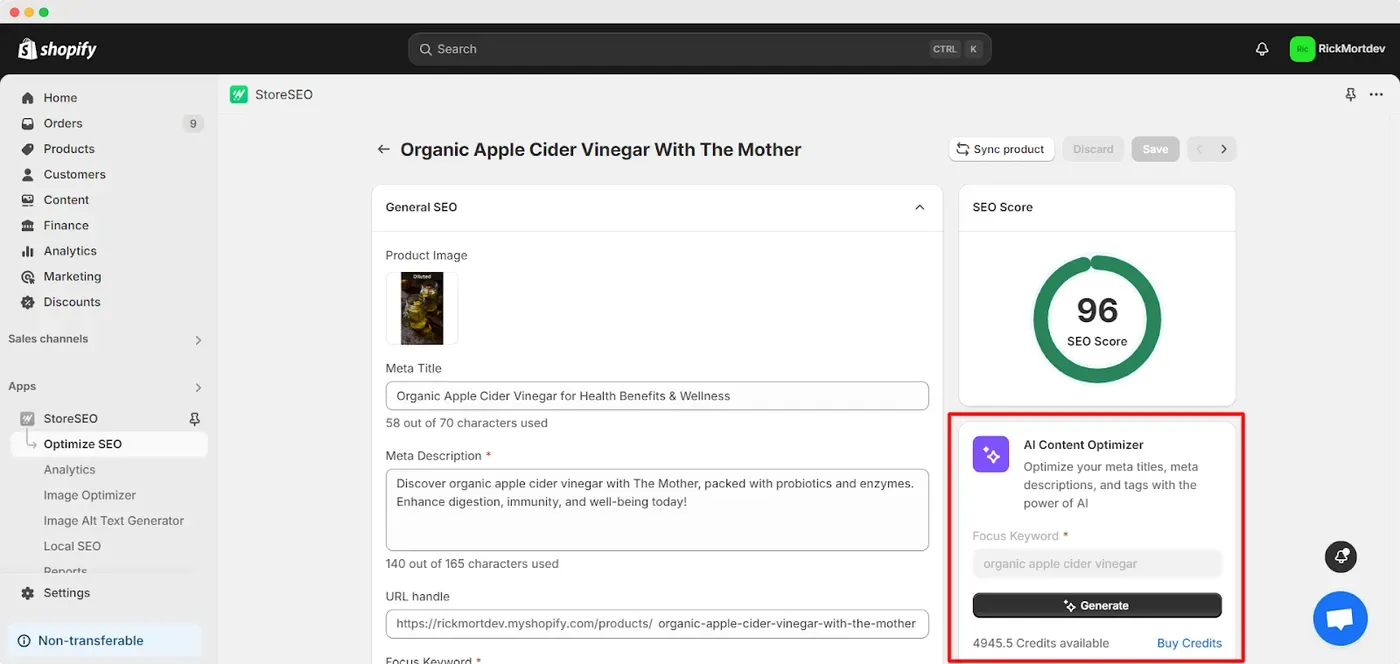Click the Settings gear icon
Viewport: 1400px width, 664px height.
(x=28, y=593)
